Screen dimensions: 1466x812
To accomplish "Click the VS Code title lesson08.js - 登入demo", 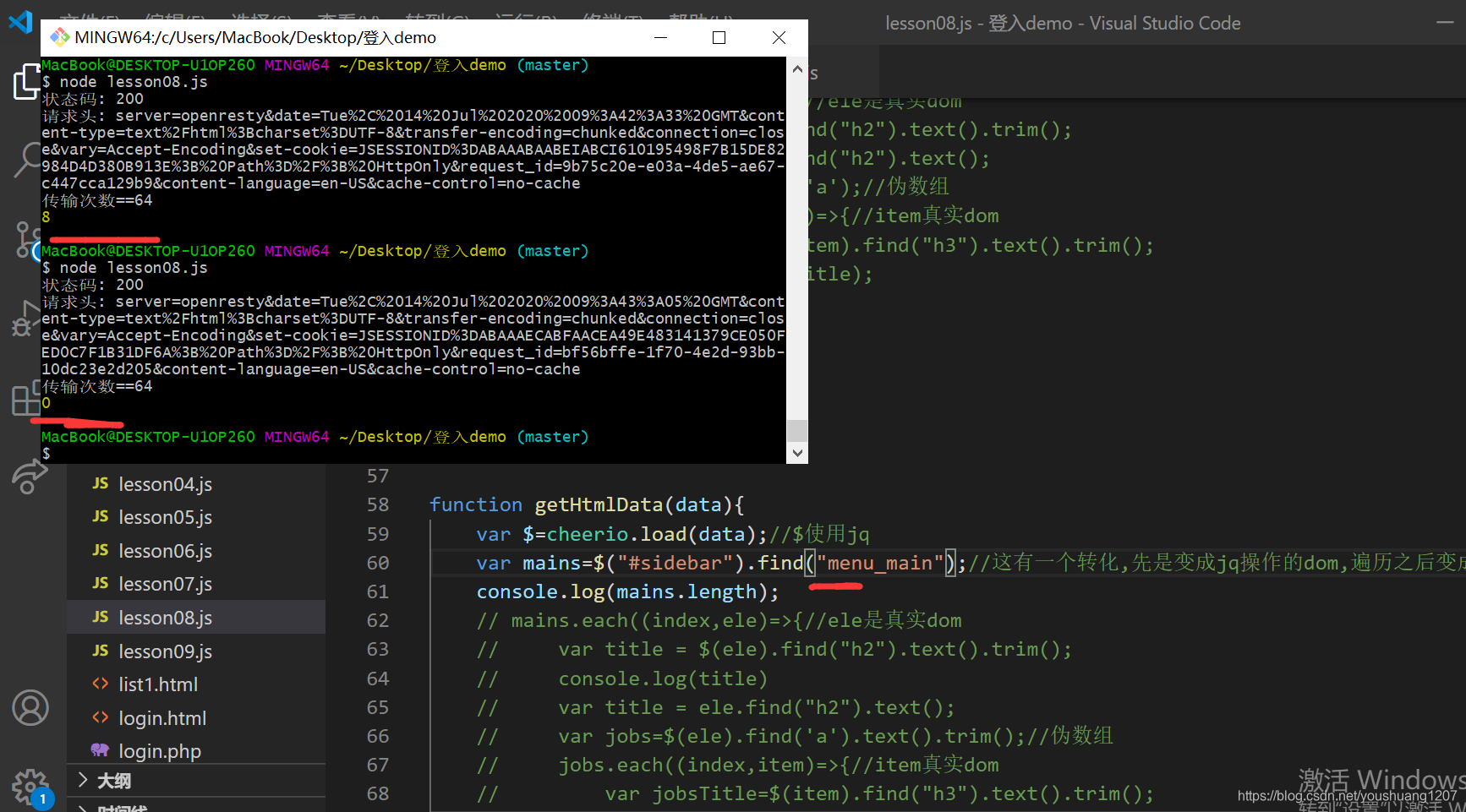I will point(978,23).
